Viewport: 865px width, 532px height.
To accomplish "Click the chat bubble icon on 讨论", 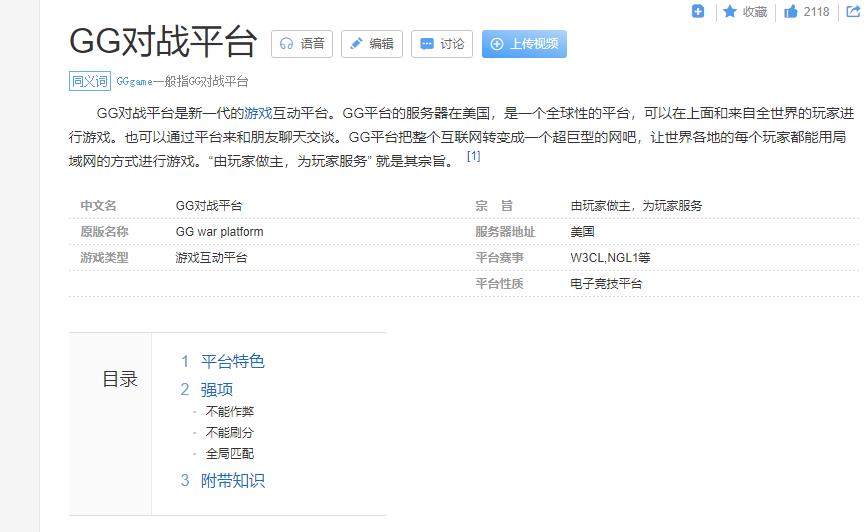I will pos(427,44).
